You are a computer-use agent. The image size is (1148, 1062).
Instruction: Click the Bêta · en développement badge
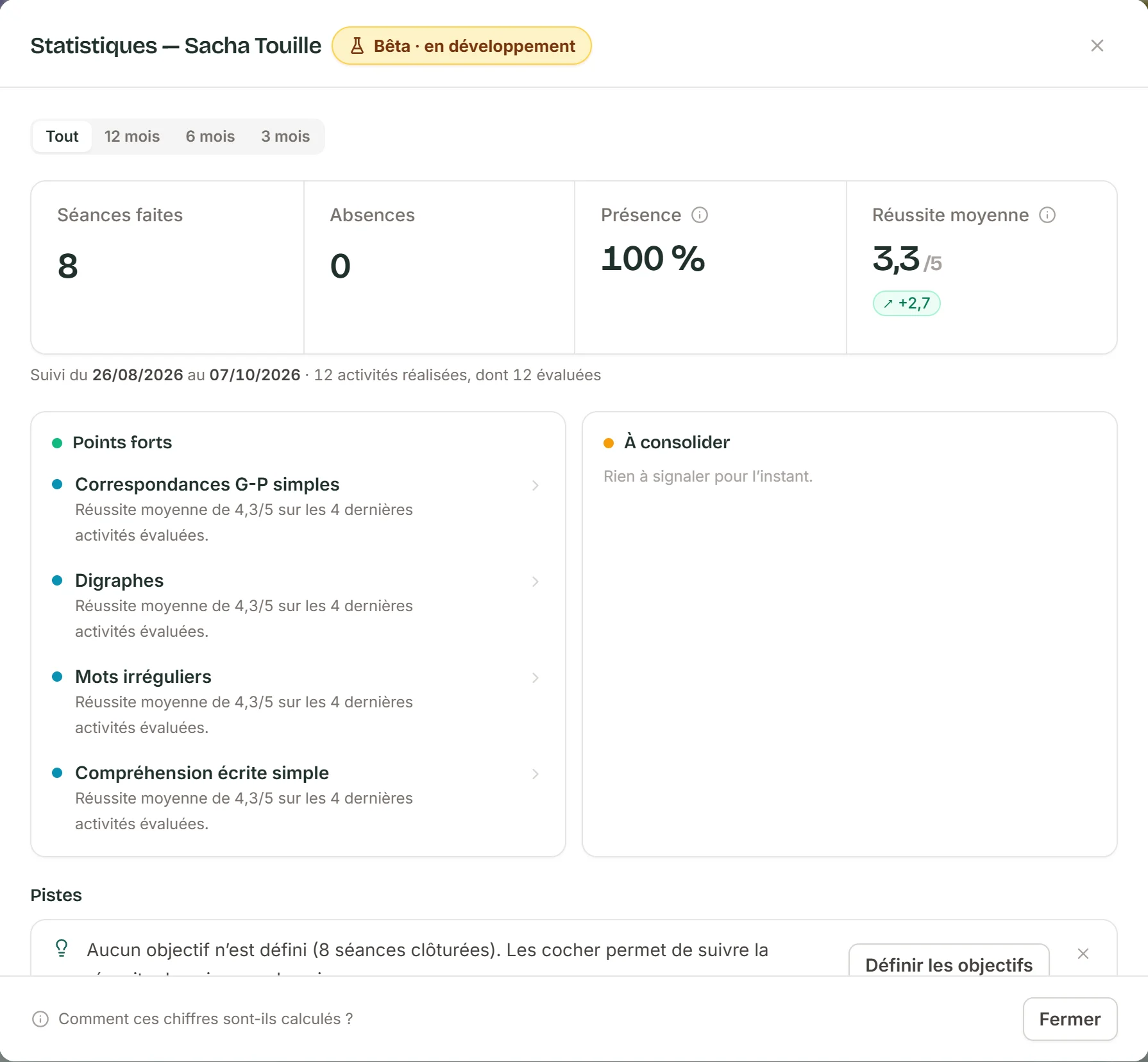click(x=461, y=46)
